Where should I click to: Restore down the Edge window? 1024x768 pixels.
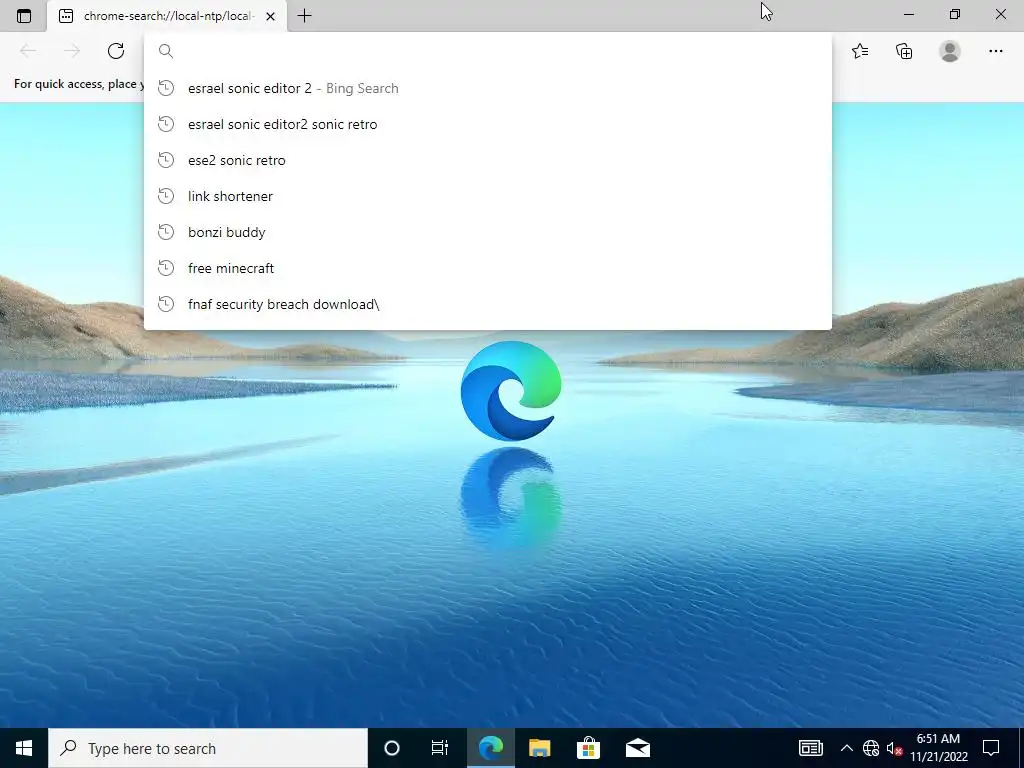955,14
